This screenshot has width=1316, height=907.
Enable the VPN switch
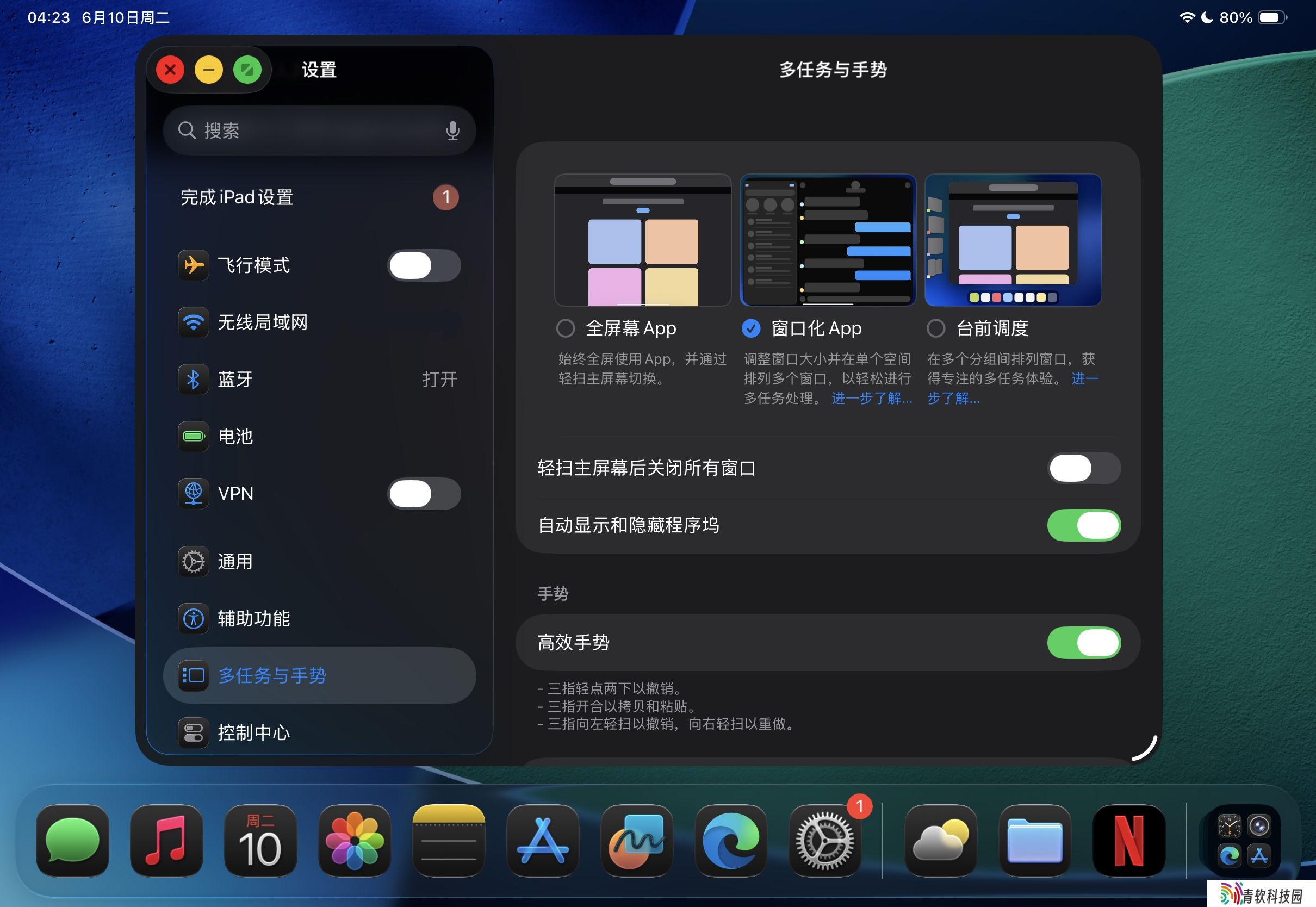[x=424, y=493]
